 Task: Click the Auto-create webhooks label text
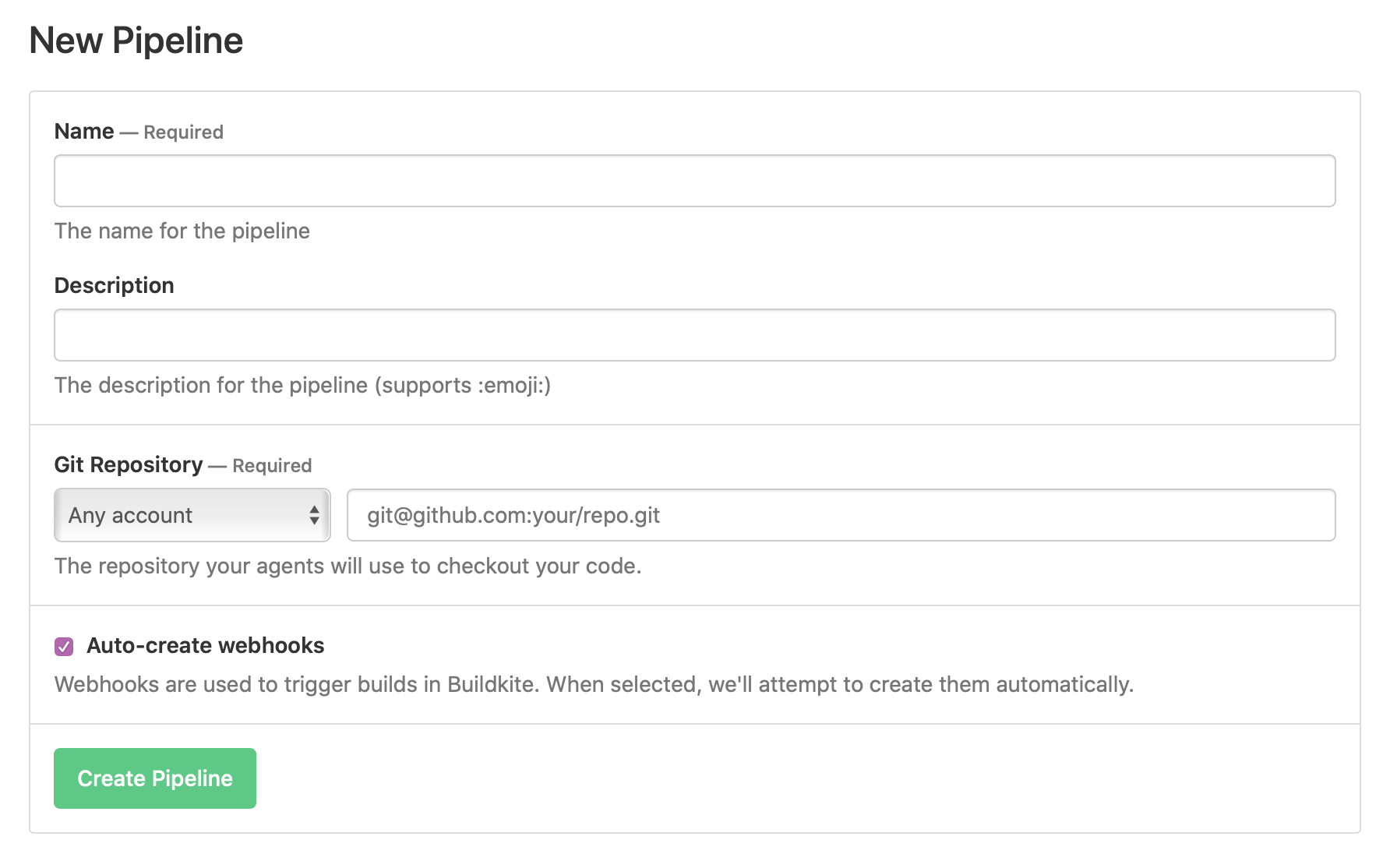205,646
